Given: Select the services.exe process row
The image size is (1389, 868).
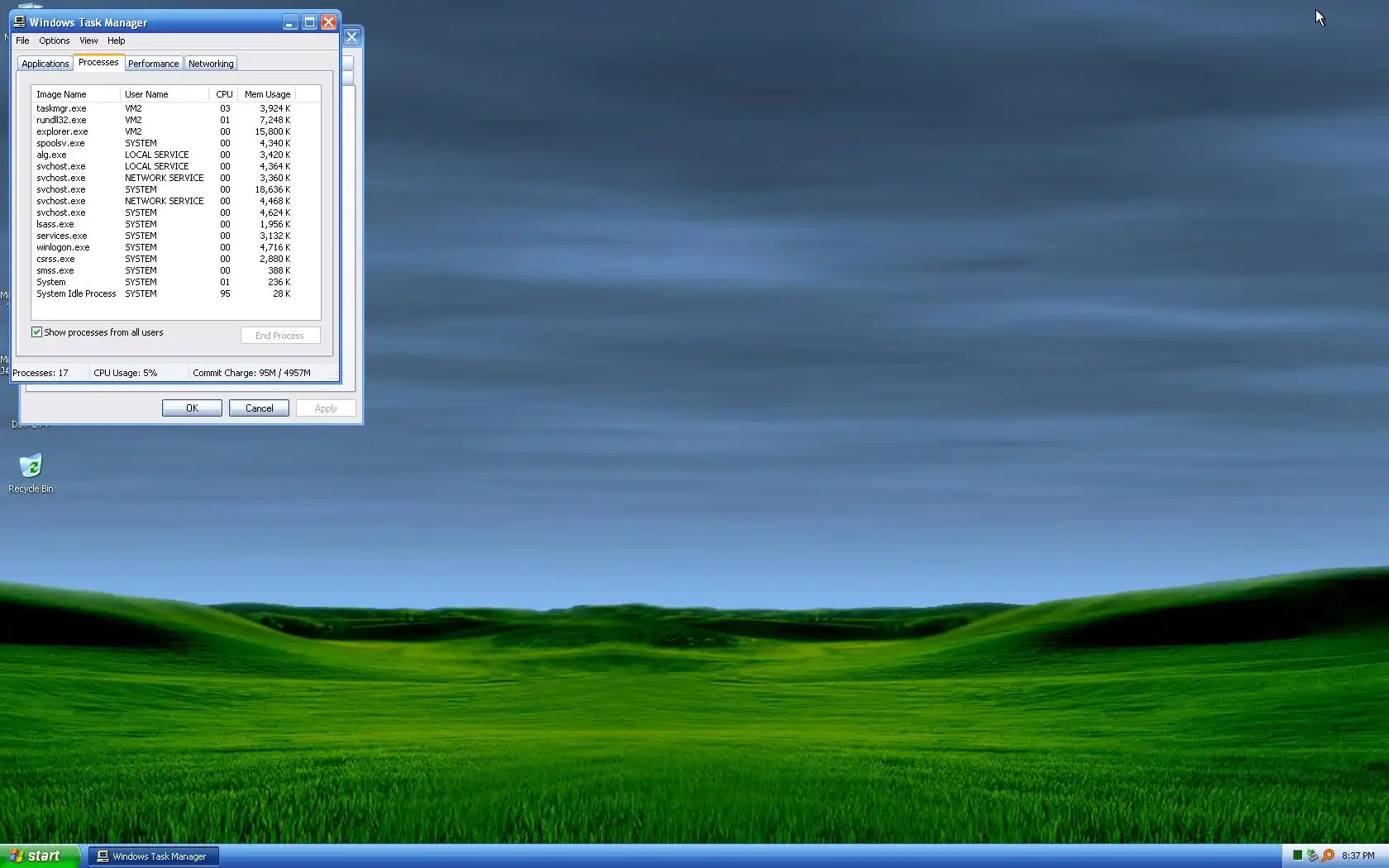Looking at the screenshot, I should pos(164,236).
